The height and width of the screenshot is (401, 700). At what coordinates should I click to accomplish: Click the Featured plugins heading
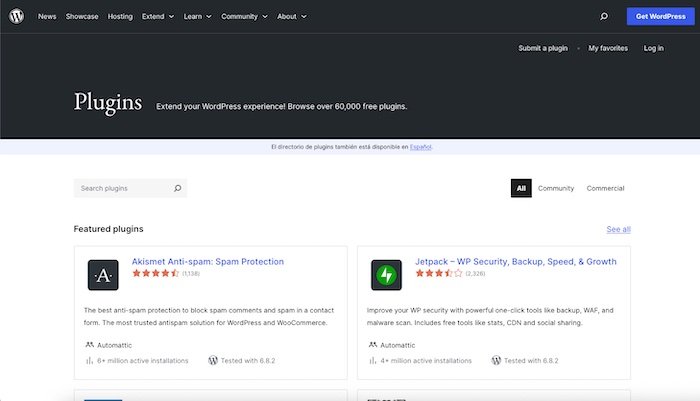(108, 229)
